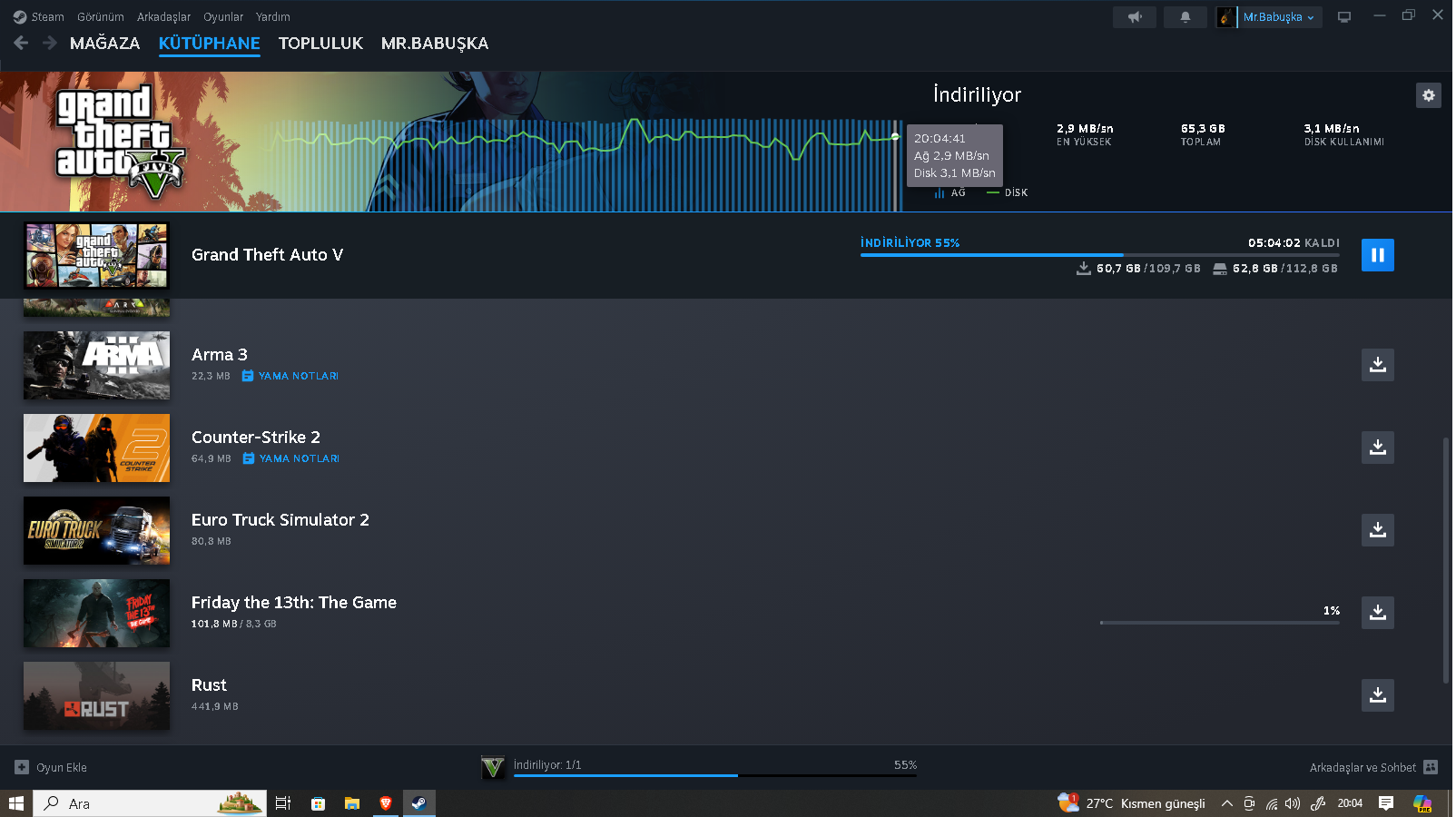Image resolution: width=1456 pixels, height=817 pixels.
Task: Open the notifications bell
Action: coord(1185,17)
